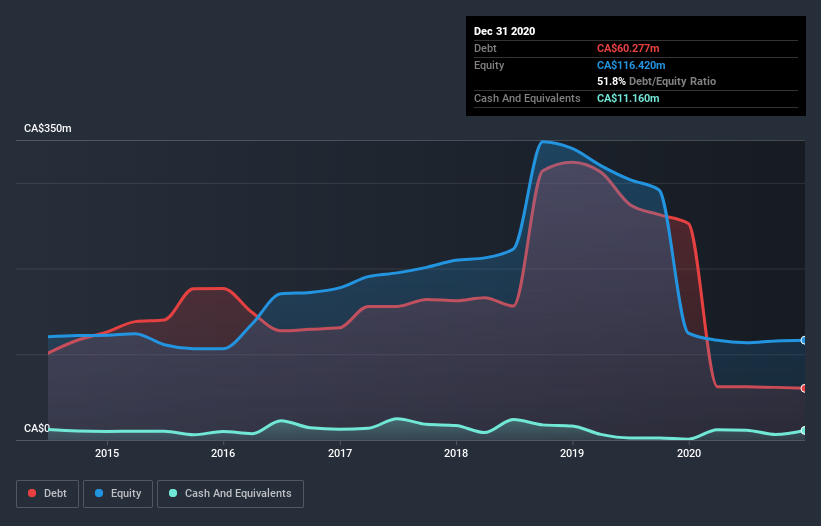Toggle the Debt series legend button
This screenshot has height=526, width=821.
[47, 494]
